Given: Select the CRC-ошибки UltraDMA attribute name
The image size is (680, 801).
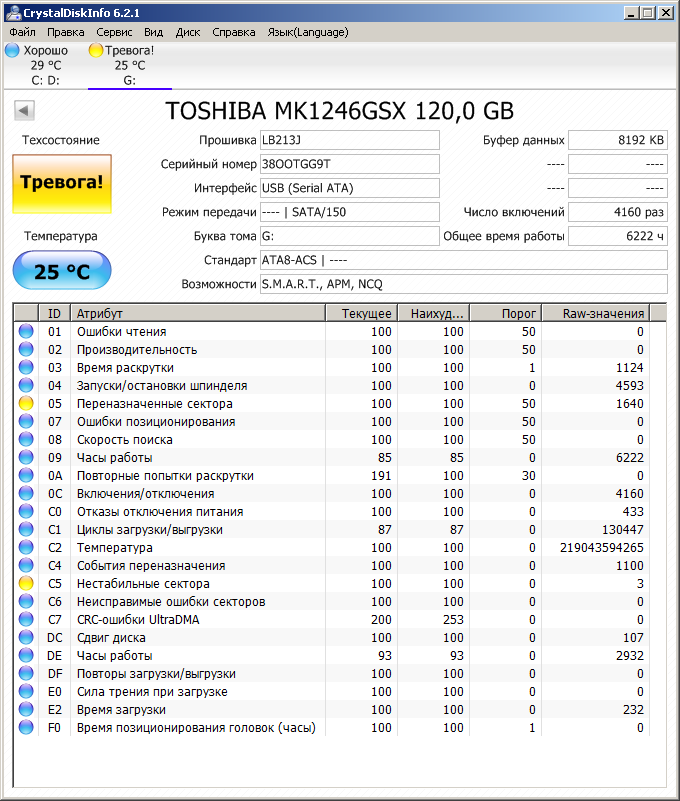Looking at the screenshot, I should pyautogui.click(x=138, y=619).
